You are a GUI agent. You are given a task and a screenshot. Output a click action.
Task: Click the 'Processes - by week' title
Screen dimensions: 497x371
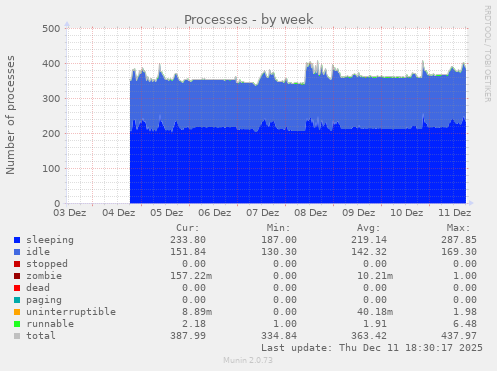click(249, 19)
